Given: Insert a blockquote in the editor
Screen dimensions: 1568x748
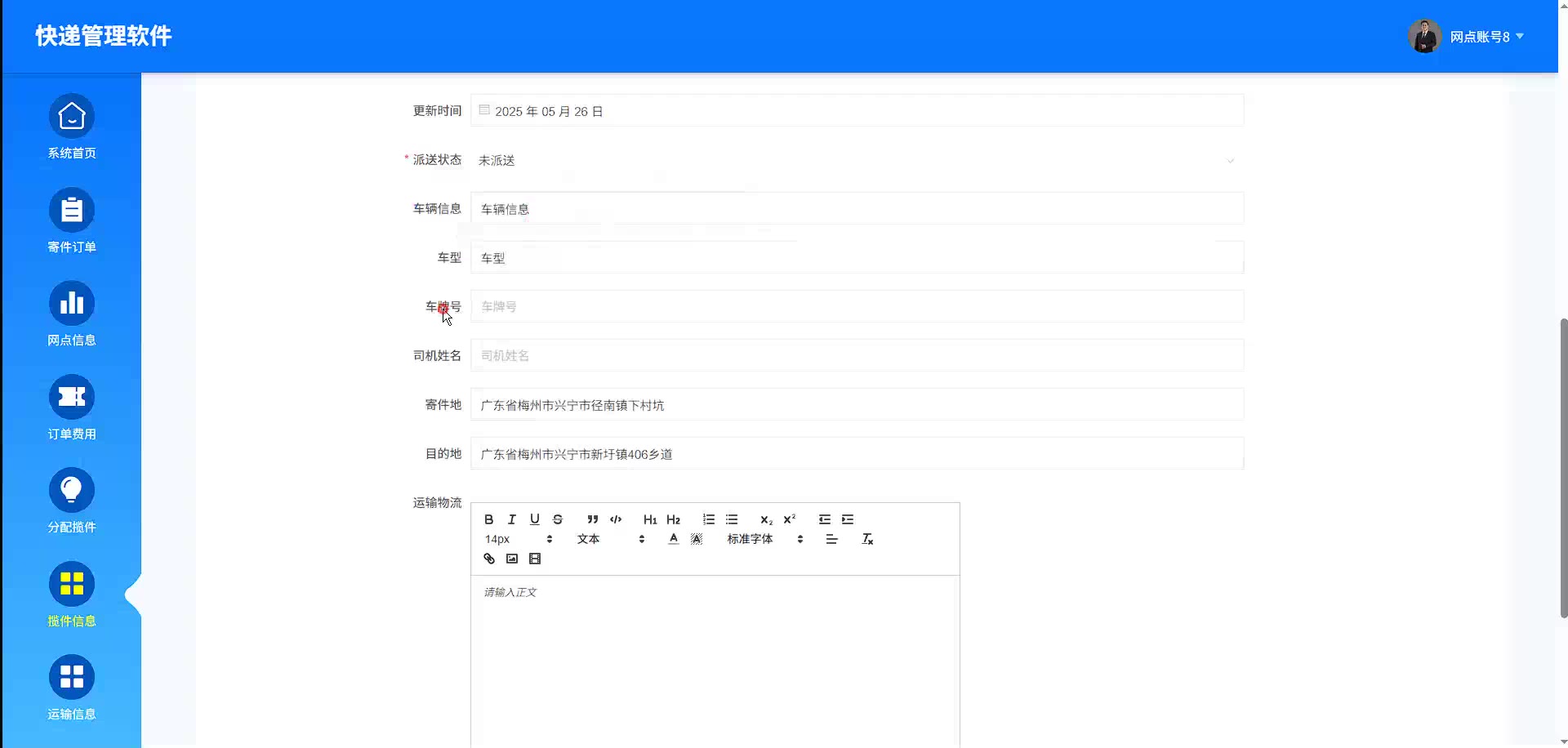Looking at the screenshot, I should [593, 519].
